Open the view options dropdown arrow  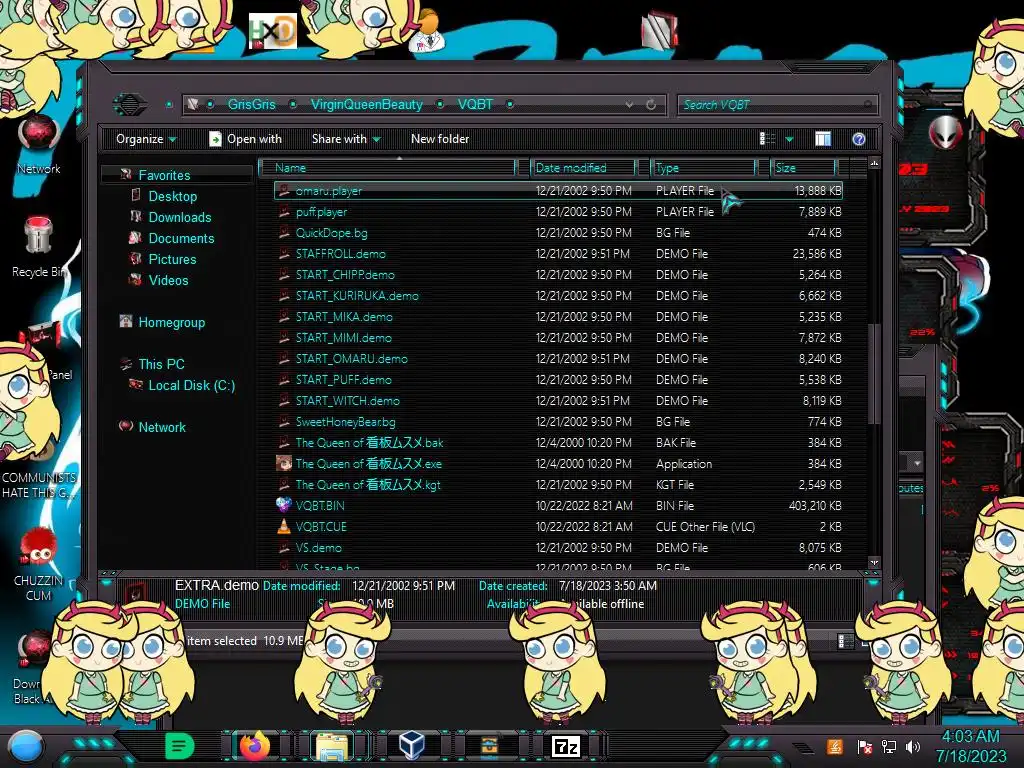(x=789, y=139)
